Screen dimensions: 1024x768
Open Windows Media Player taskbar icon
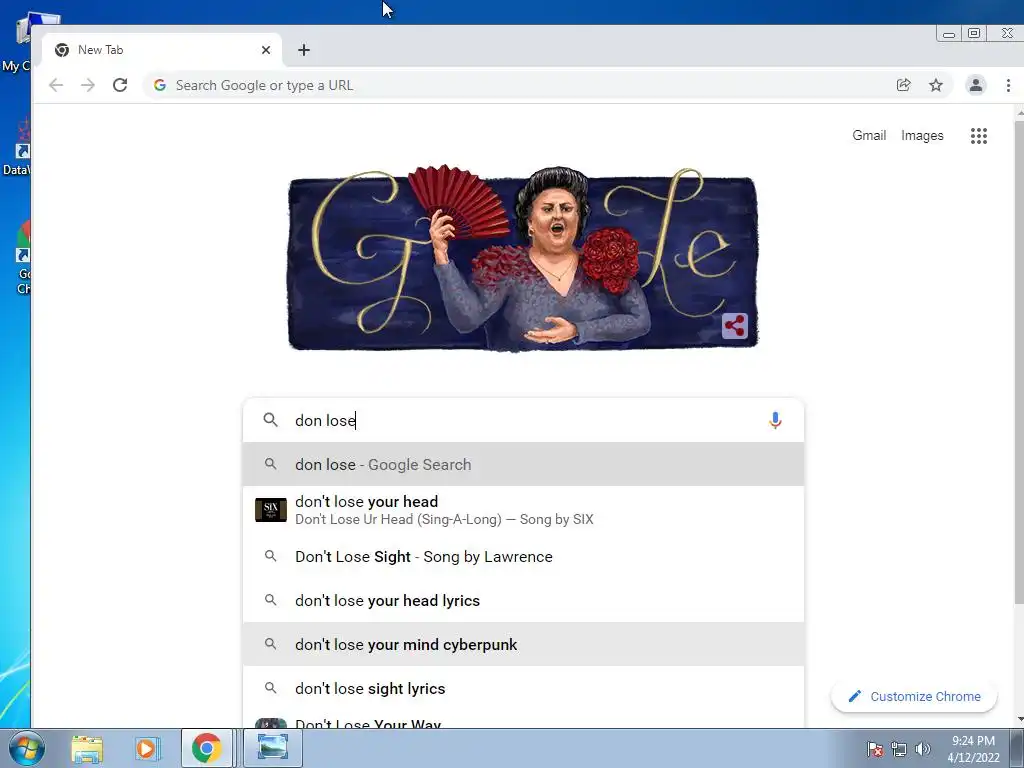146,748
